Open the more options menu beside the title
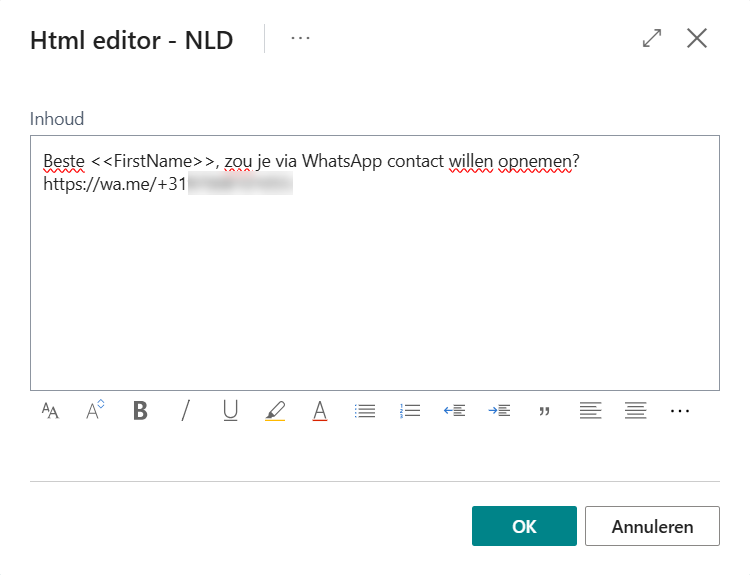The width and height of the screenshot is (750, 575). point(300,38)
